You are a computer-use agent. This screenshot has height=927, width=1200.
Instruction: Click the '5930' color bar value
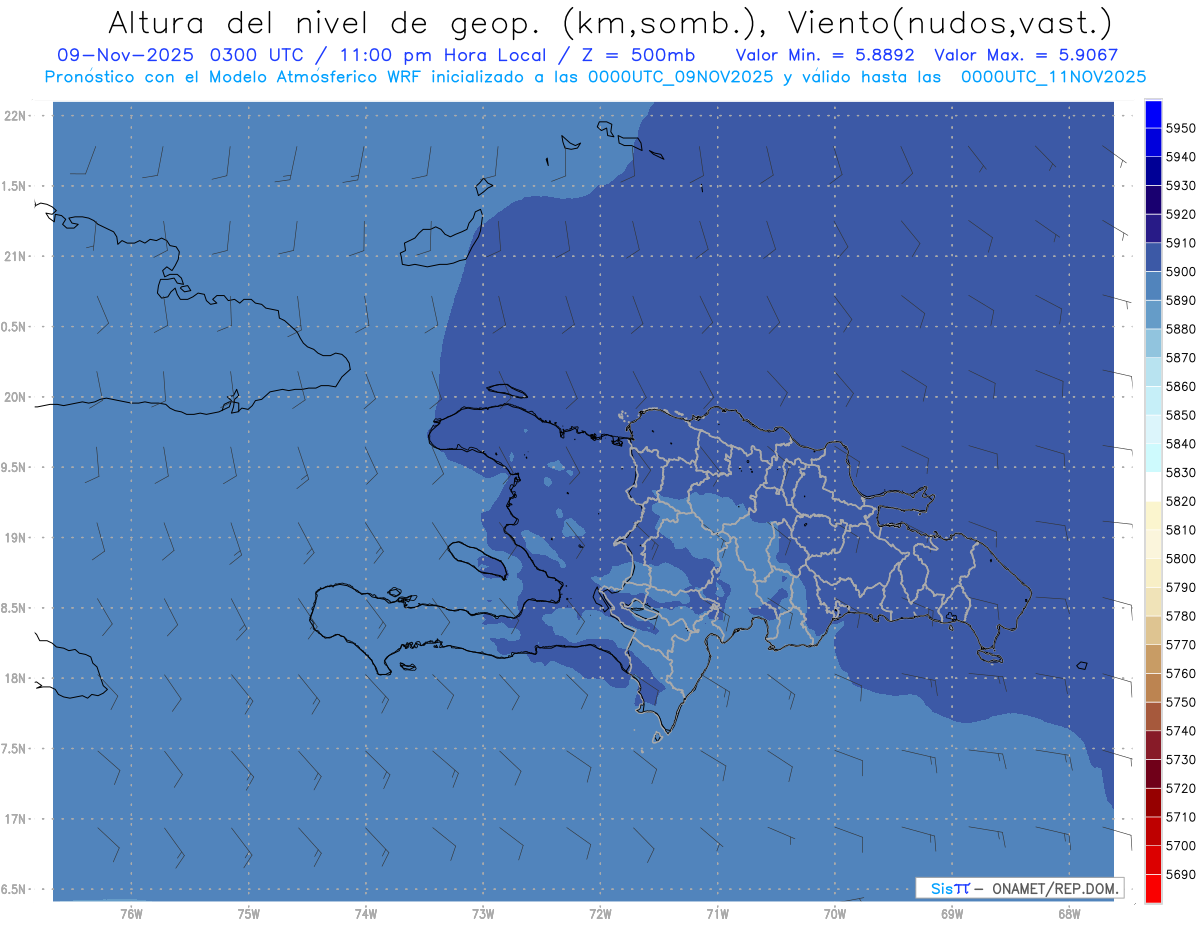[x=1181, y=186]
